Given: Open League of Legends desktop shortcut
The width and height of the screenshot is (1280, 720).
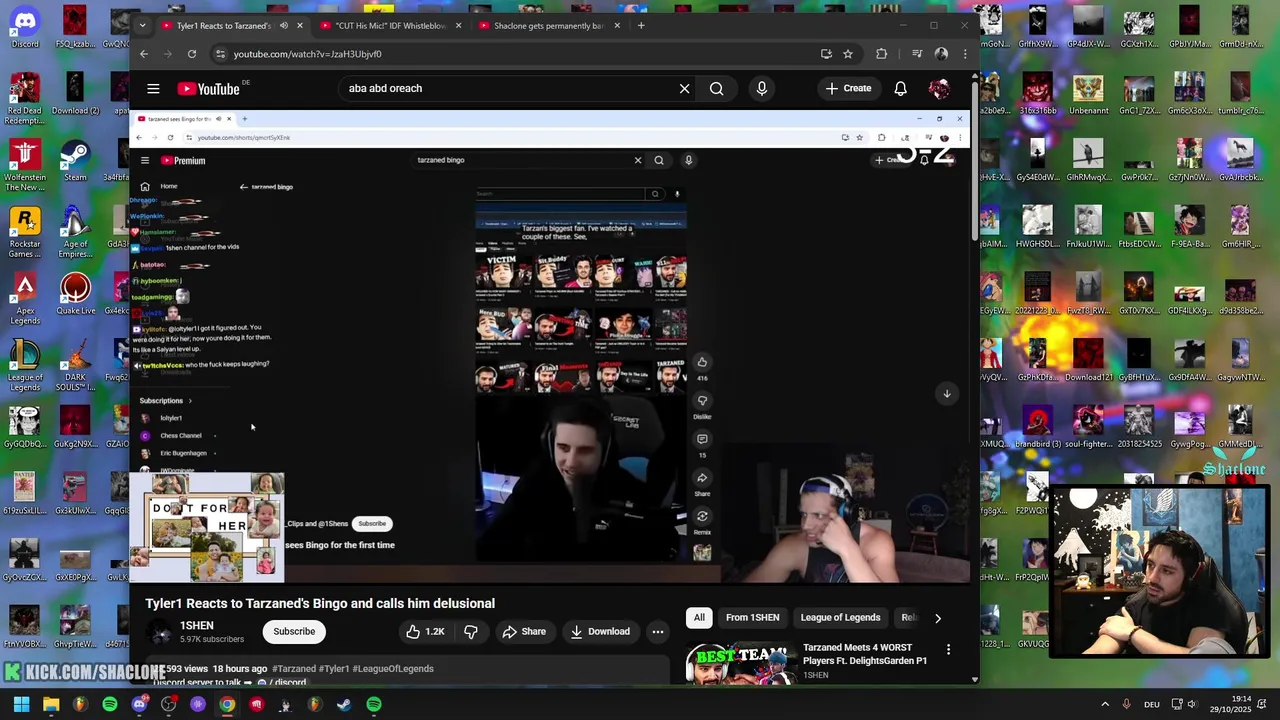Looking at the screenshot, I should coord(25,365).
